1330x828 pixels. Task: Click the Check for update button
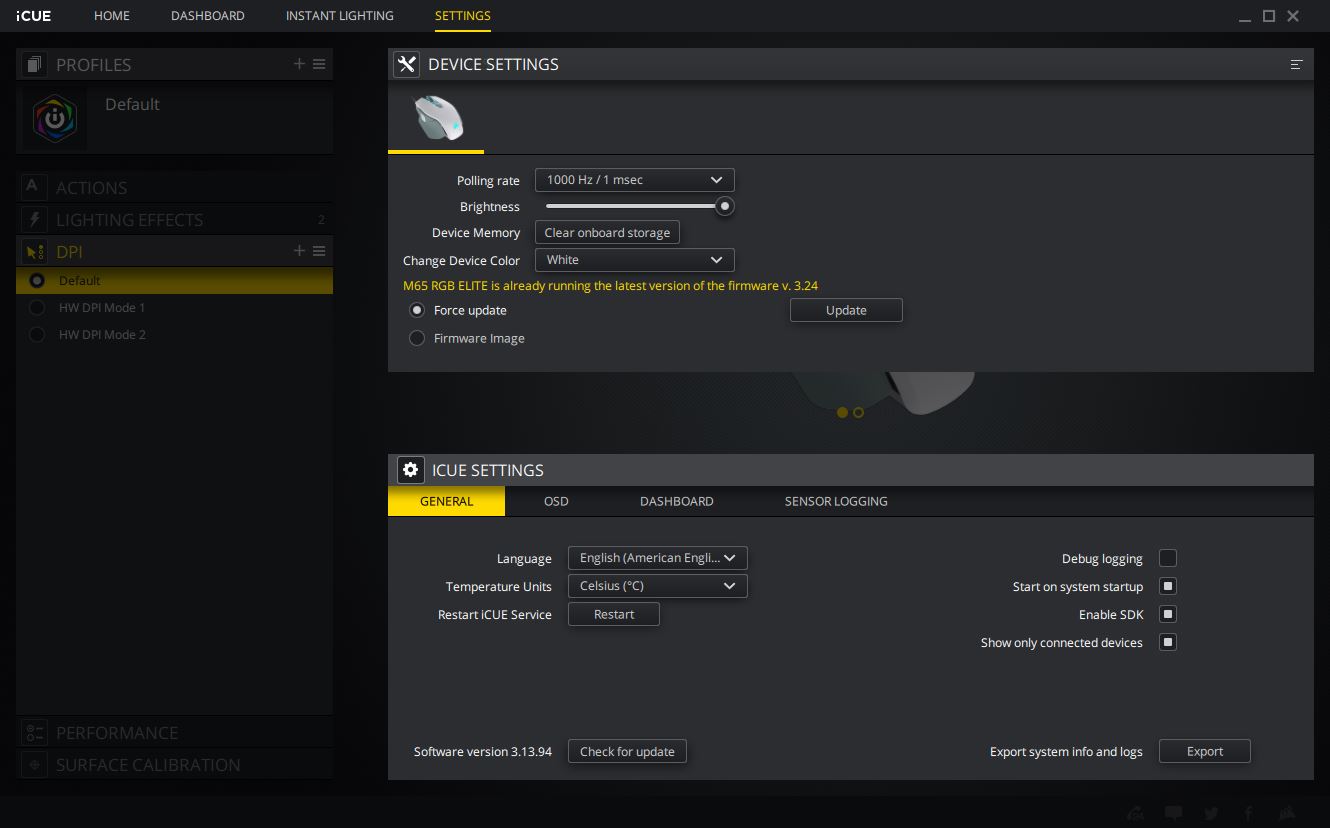point(627,751)
